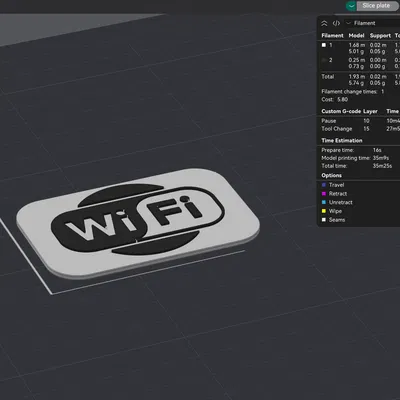This screenshot has width=400, height=400.
Task: Click the G-code view icon
Action: coord(336,23)
